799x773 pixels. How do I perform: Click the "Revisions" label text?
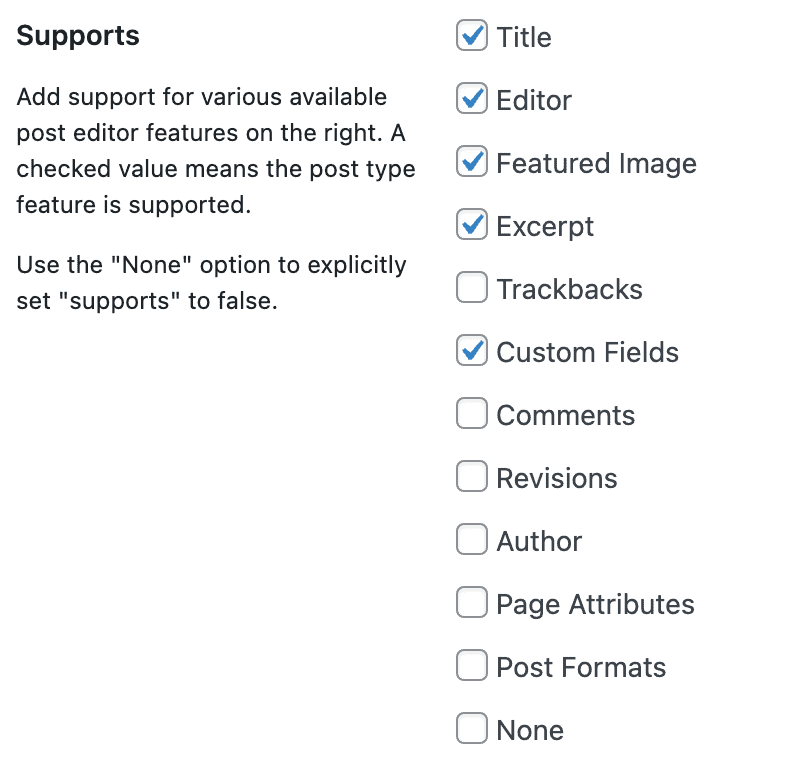[x=556, y=478]
